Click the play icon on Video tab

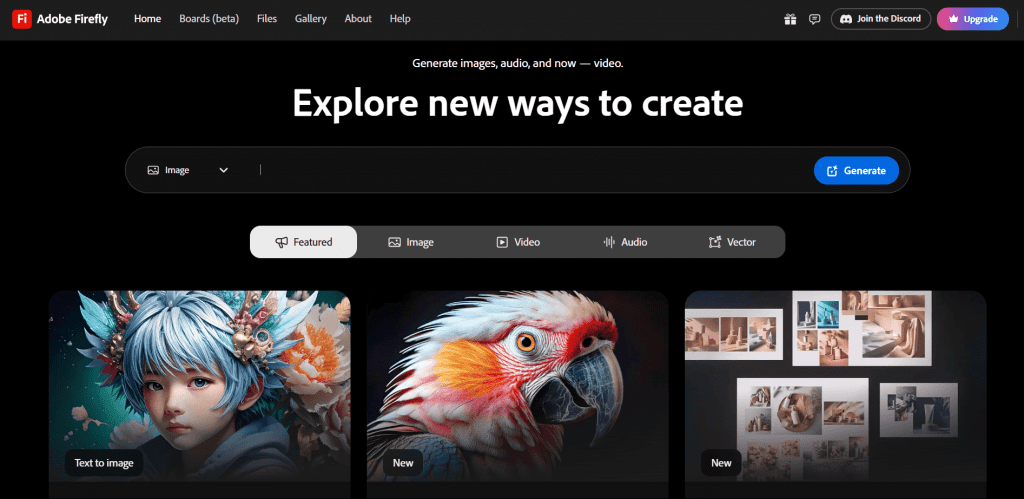pos(502,242)
